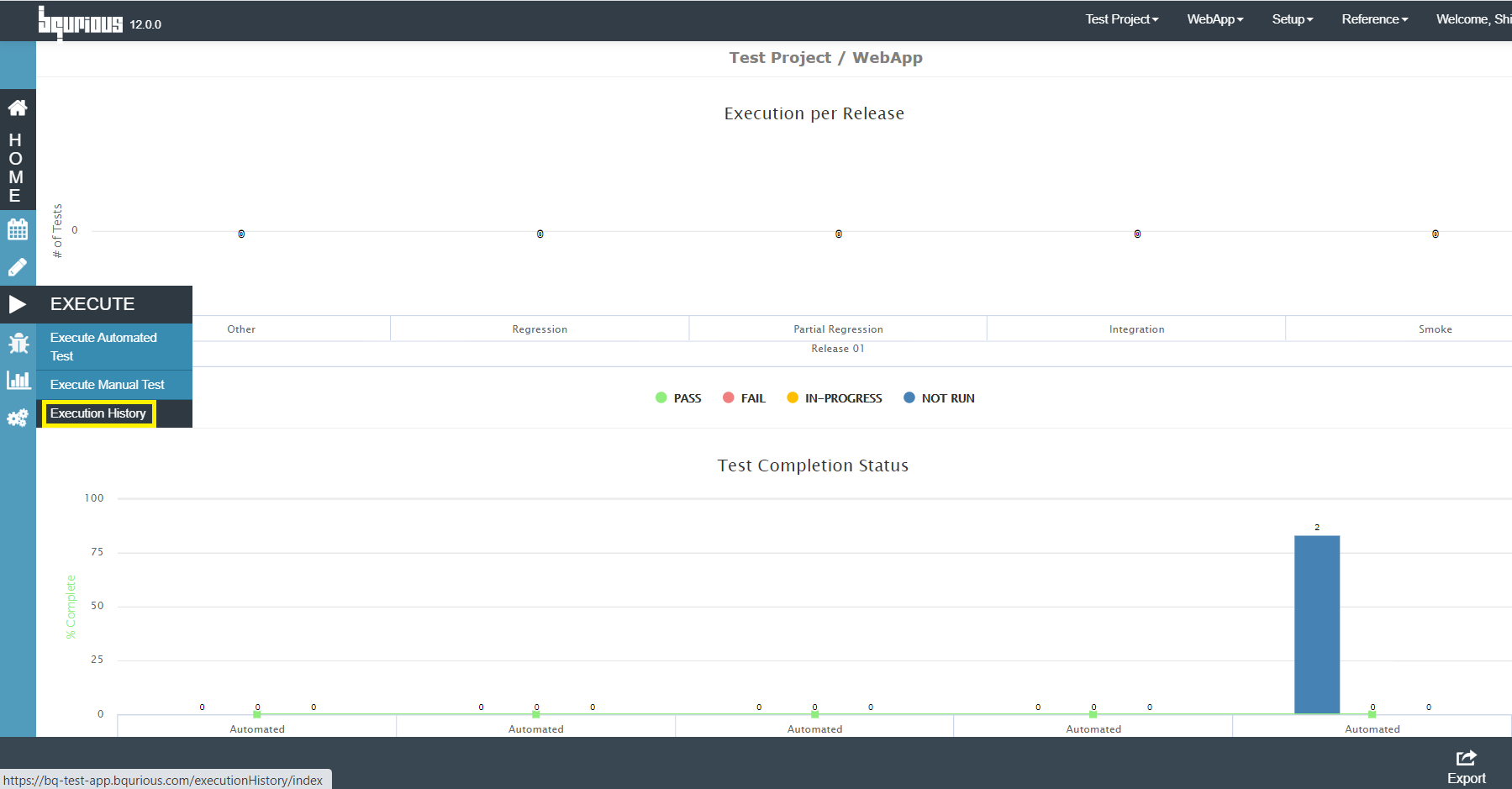
Task: Click the Export share icon
Action: click(1467, 758)
